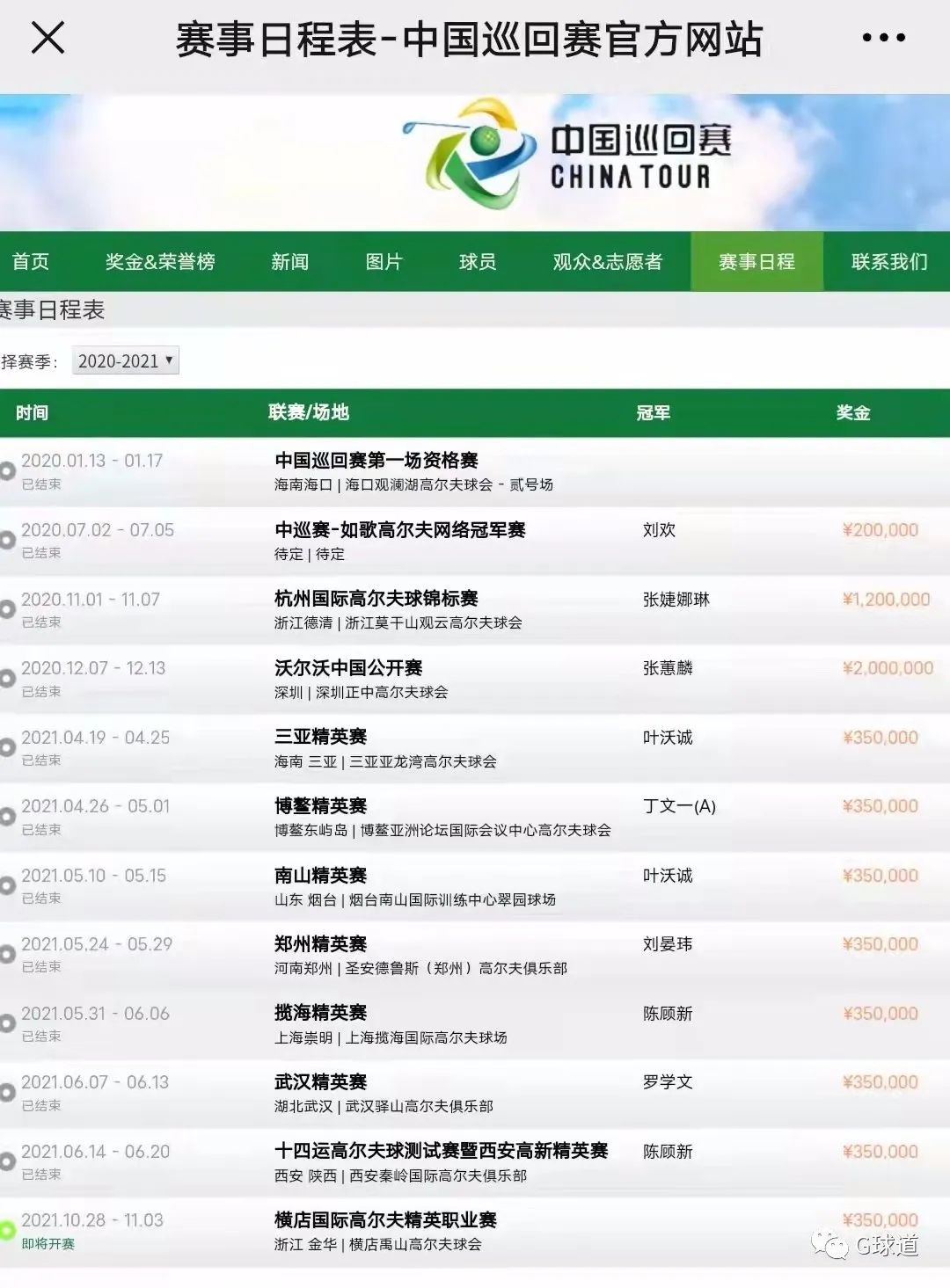Open the 图片 pictures tab
Screen dimensions: 950x1288
(384, 261)
